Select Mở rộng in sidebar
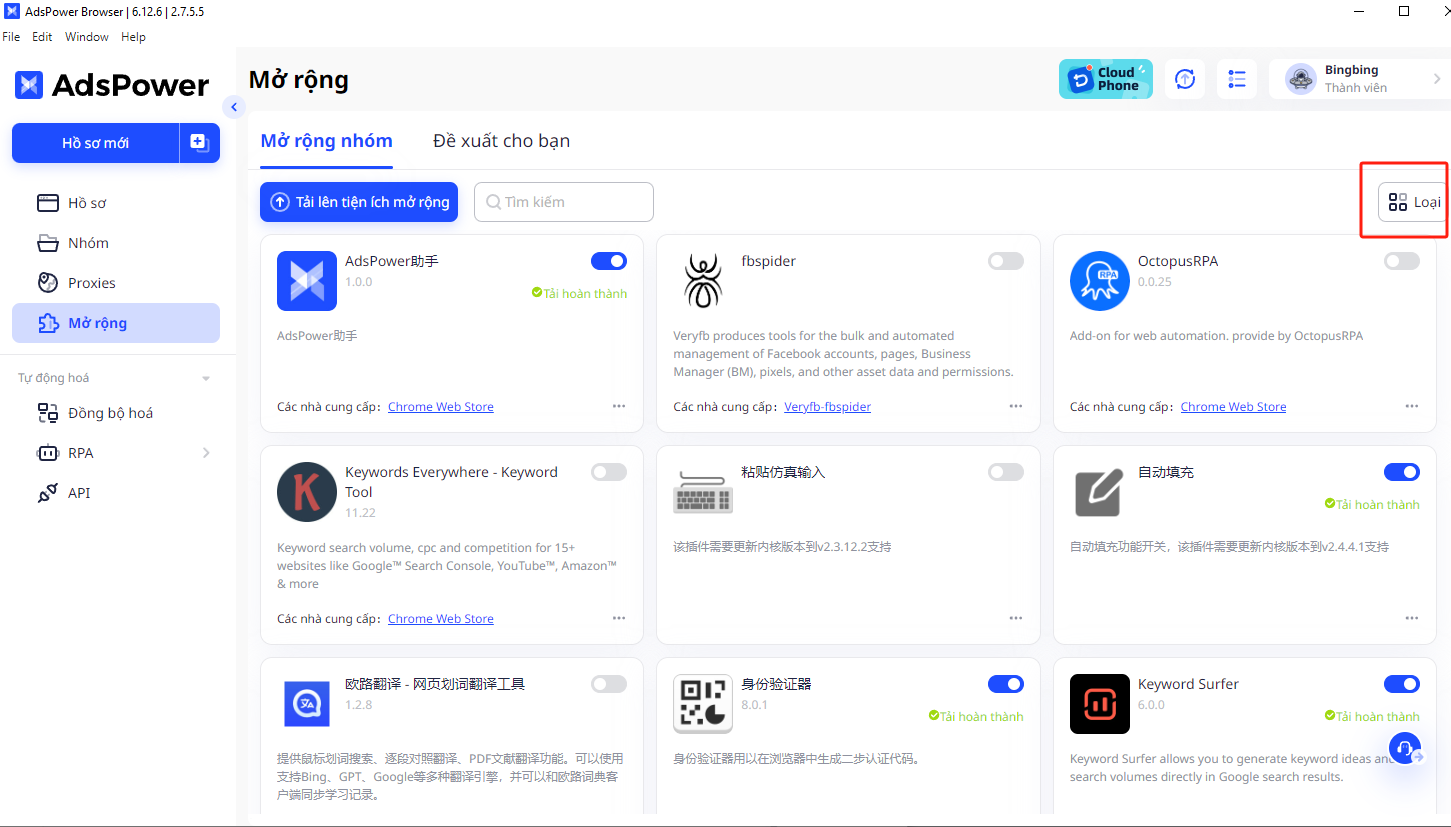Image resolution: width=1451 pixels, height=827 pixels. point(116,323)
